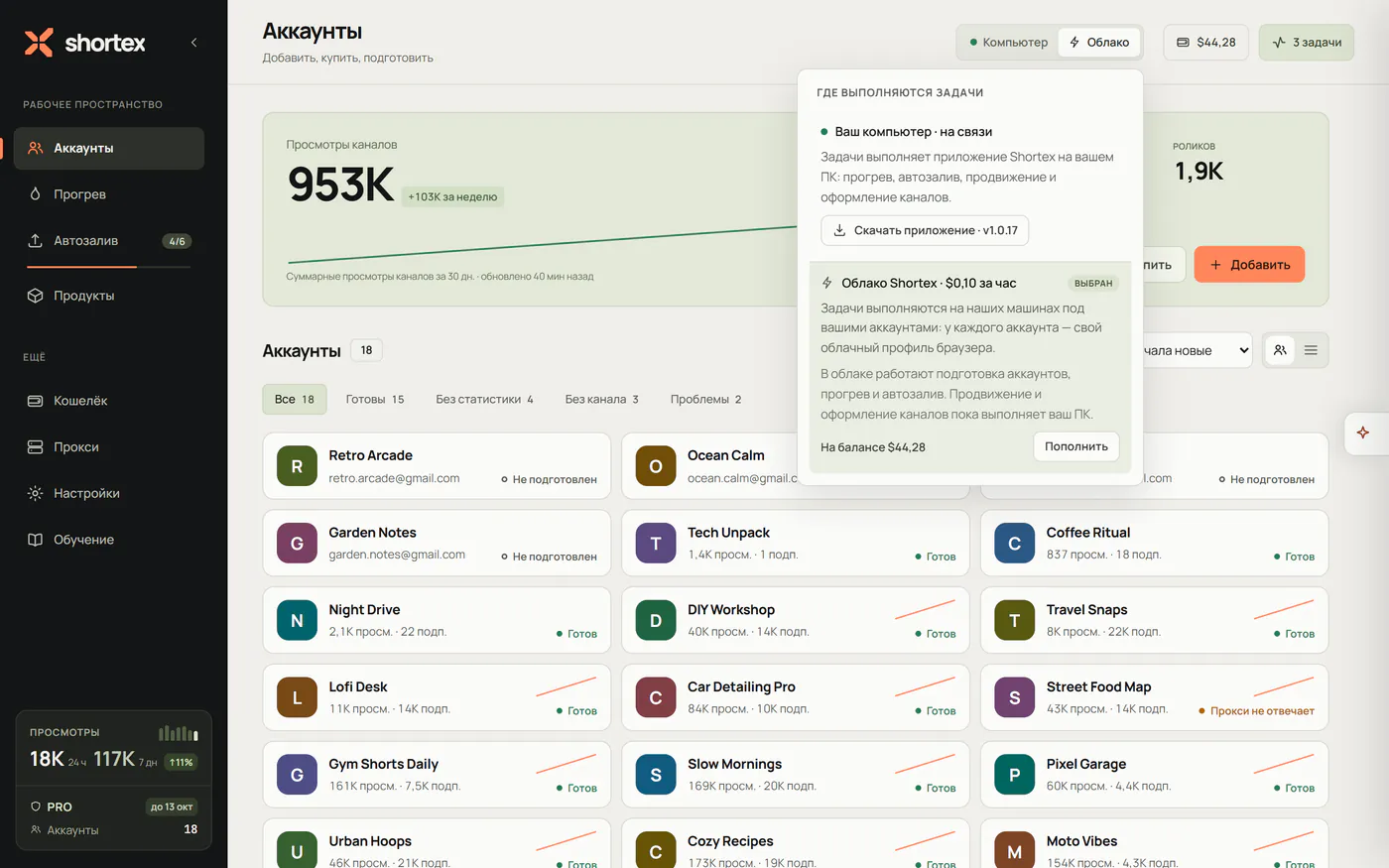Filter by Без канала 3

(602, 399)
